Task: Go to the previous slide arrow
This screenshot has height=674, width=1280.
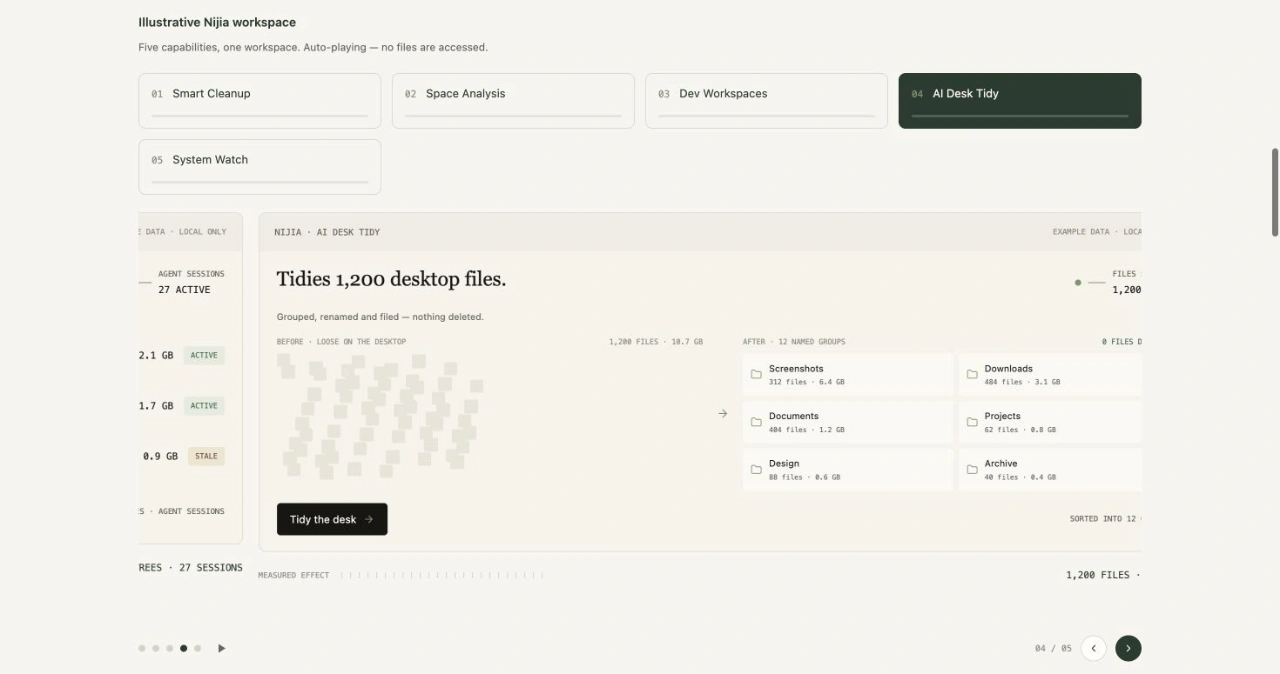Action: coord(1094,648)
